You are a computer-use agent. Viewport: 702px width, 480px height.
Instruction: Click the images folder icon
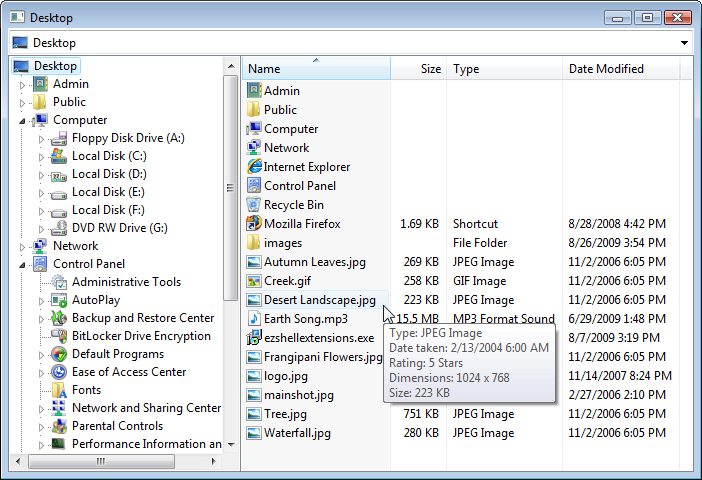pos(253,243)
